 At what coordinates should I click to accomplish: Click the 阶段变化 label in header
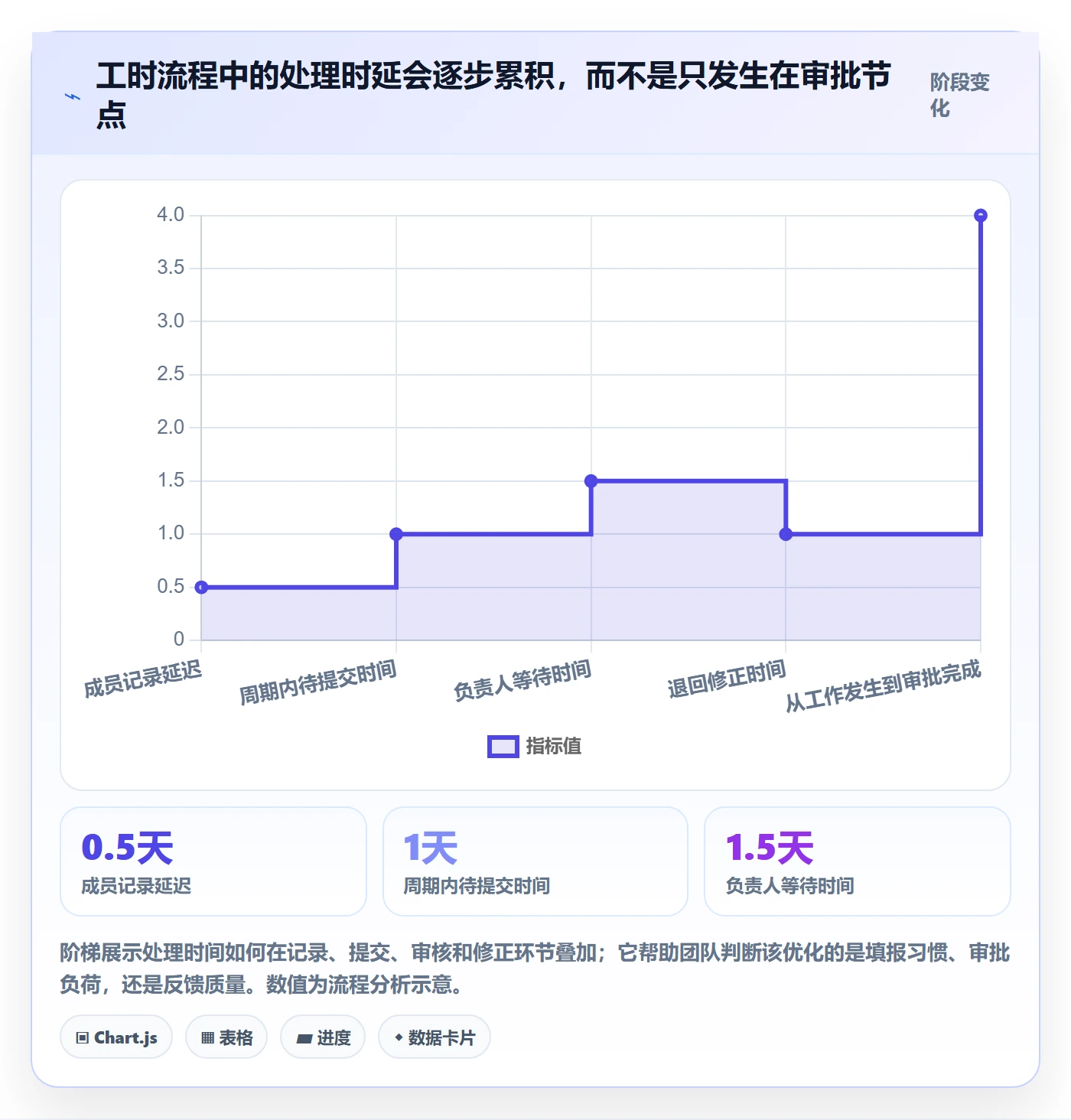coord(960,95)
